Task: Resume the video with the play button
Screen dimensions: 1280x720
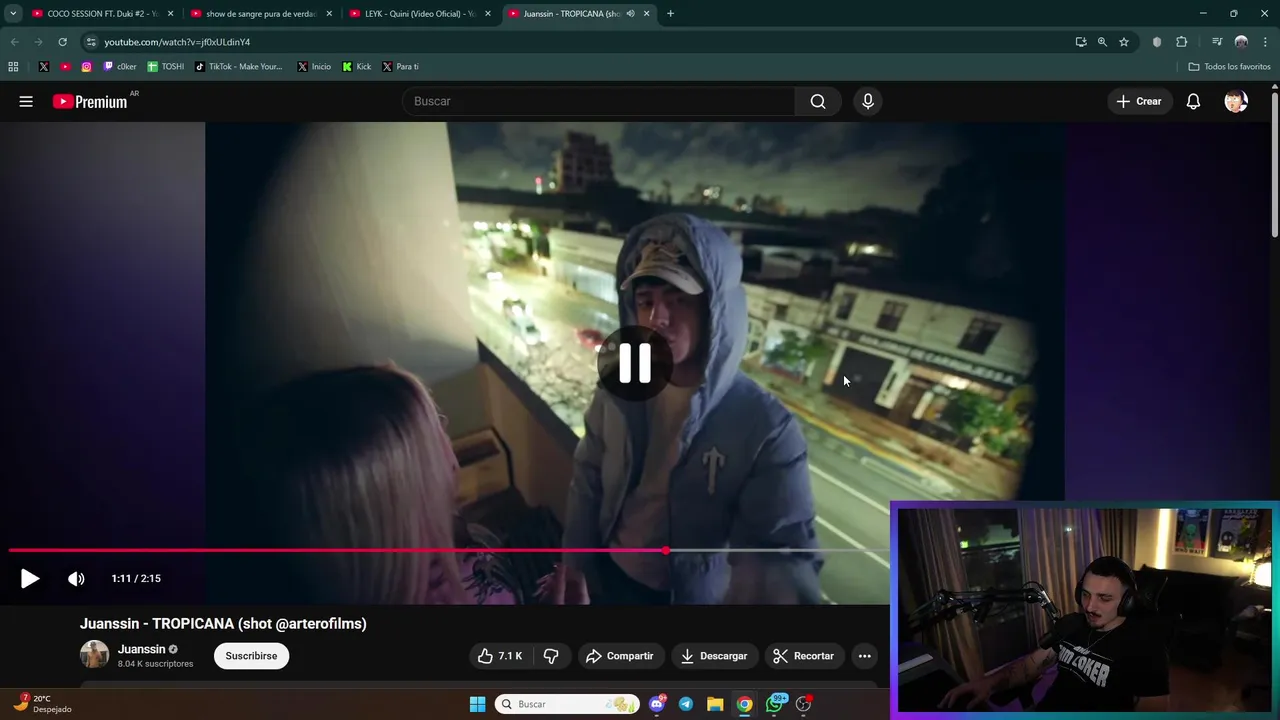Action: tap(30, 578)
